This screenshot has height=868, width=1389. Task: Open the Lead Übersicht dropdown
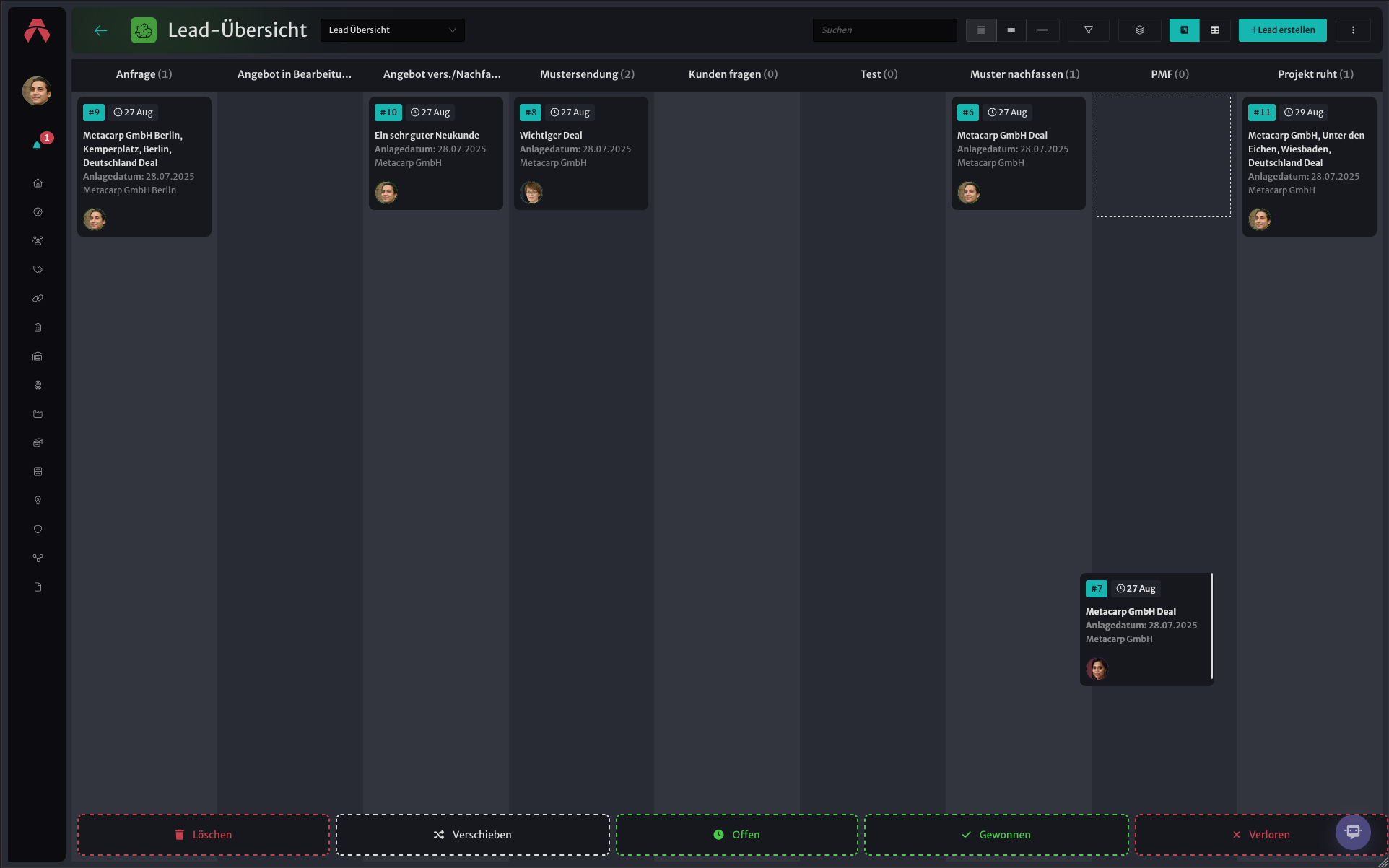click(392, 30)
